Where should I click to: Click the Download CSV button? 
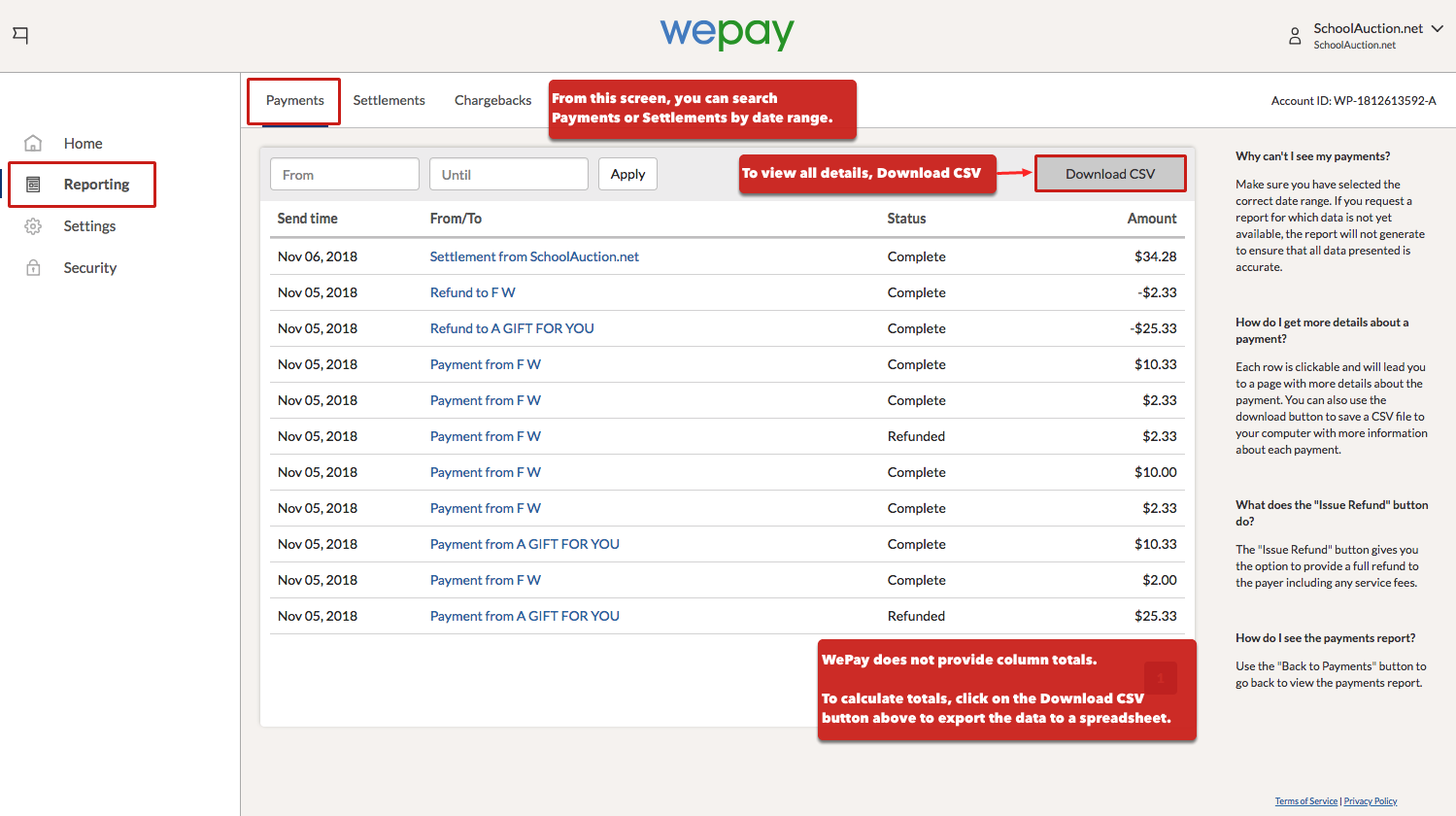[x=1109, y=173]
